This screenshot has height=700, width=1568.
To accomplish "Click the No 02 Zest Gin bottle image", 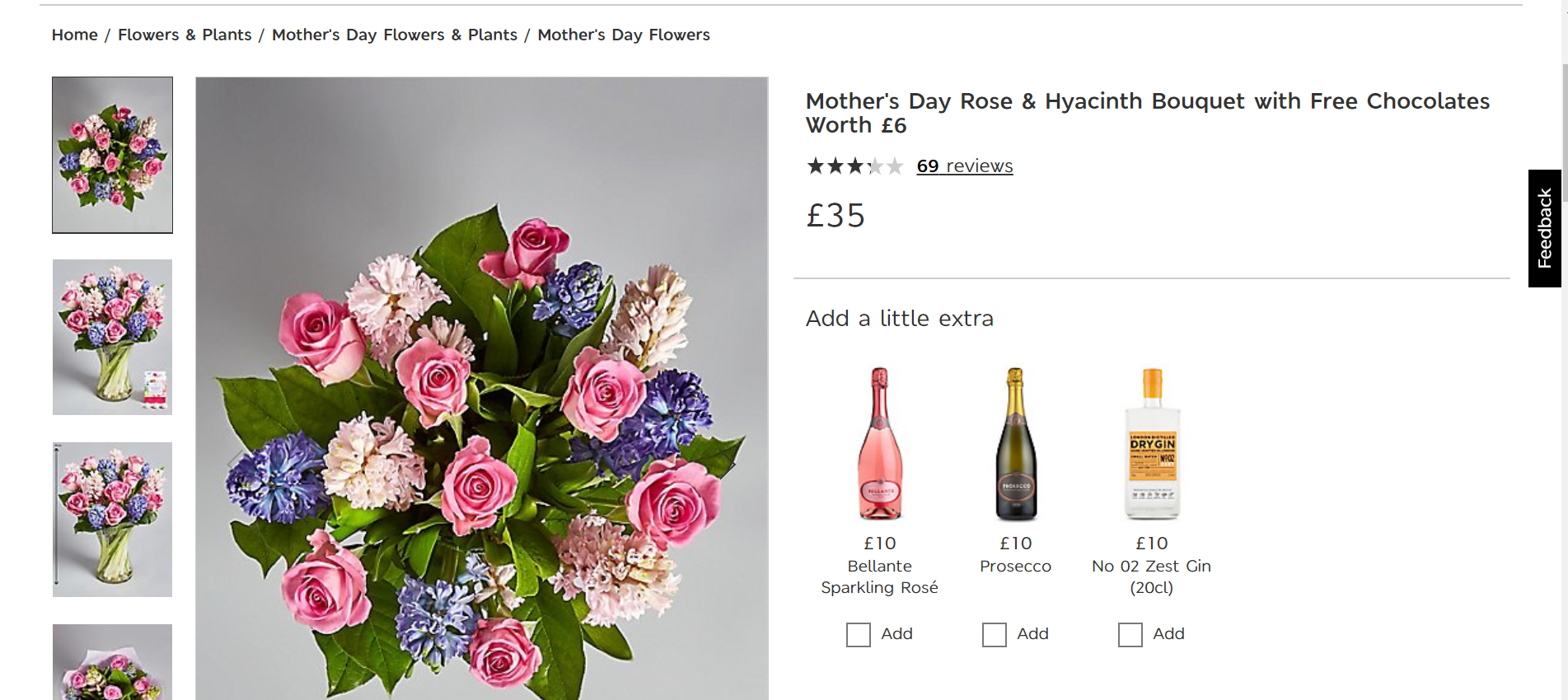I will click(x=1152, y=444).
